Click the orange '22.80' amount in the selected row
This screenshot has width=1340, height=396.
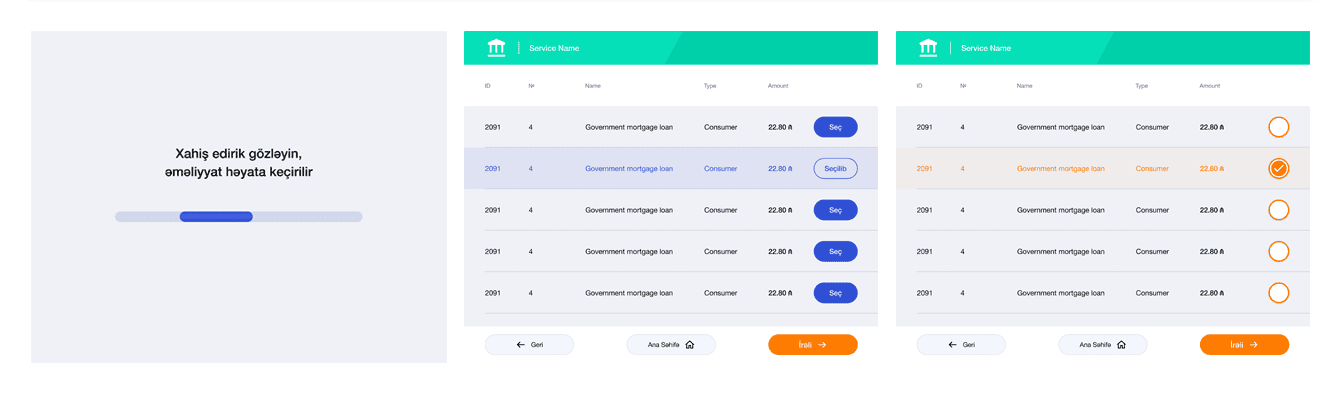1212,169
